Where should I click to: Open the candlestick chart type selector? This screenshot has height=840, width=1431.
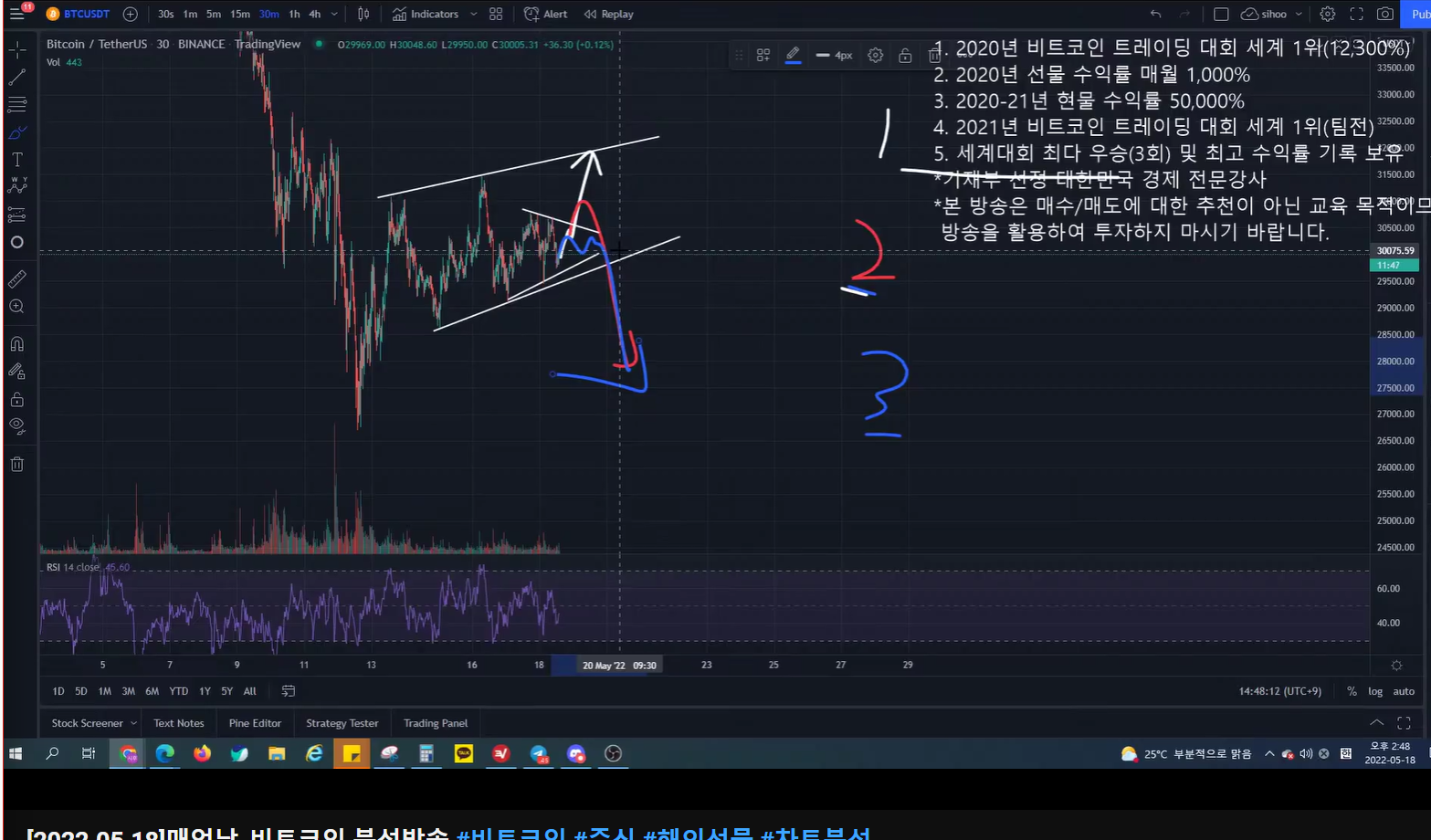click(x=363, y=14)
